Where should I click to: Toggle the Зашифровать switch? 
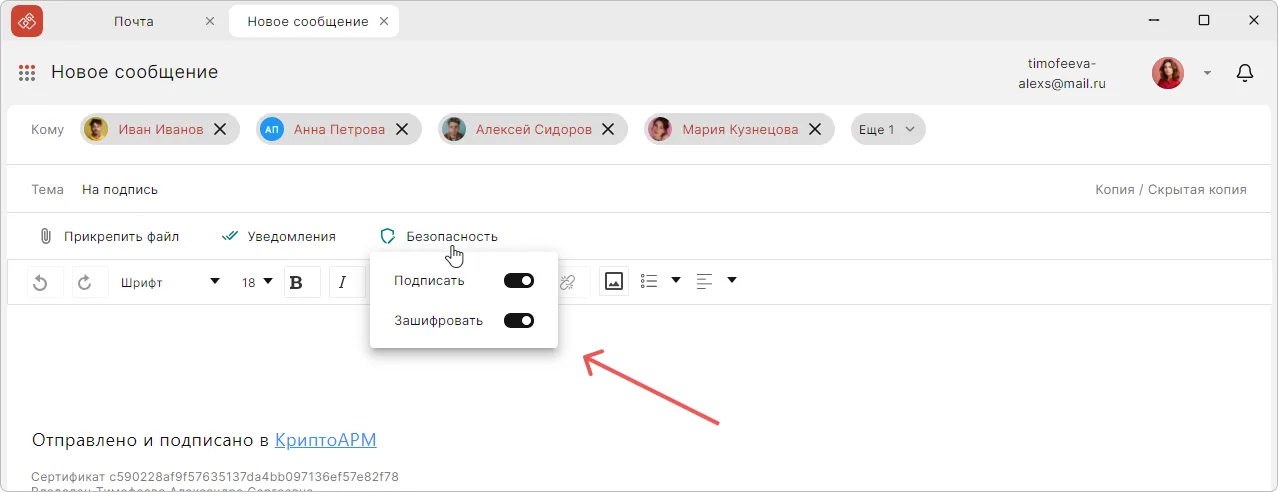[x=518, y=321]
